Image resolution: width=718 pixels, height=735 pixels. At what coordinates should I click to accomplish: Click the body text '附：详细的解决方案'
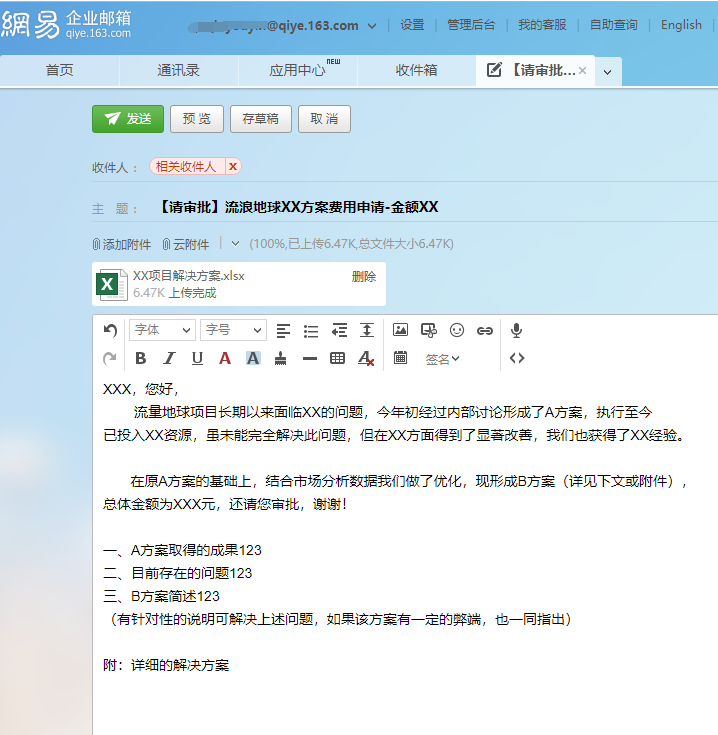point(166,665)
